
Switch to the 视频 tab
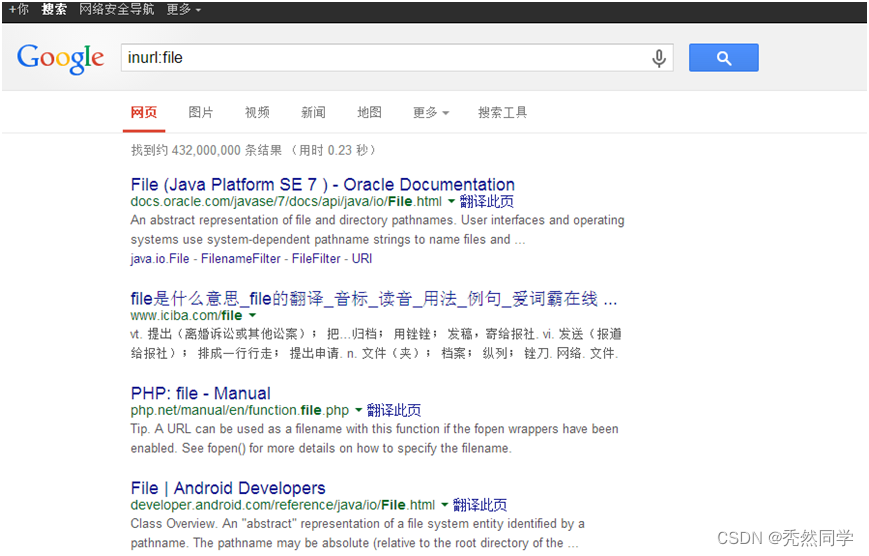(x=257, y=113)
